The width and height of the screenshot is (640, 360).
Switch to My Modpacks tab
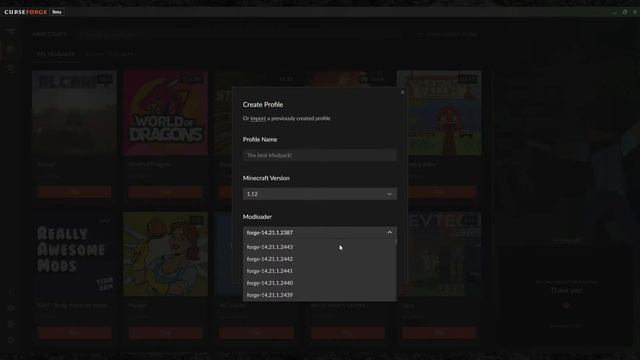[56, 53]
